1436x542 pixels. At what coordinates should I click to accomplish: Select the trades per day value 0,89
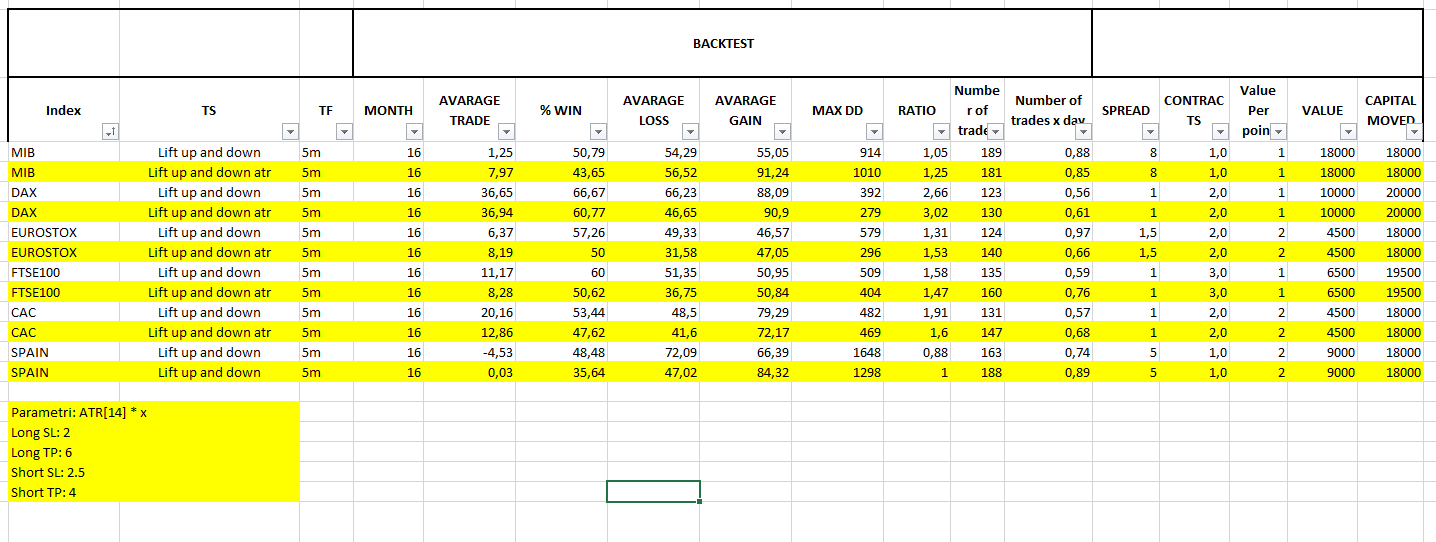click(x=1048, y=372)
